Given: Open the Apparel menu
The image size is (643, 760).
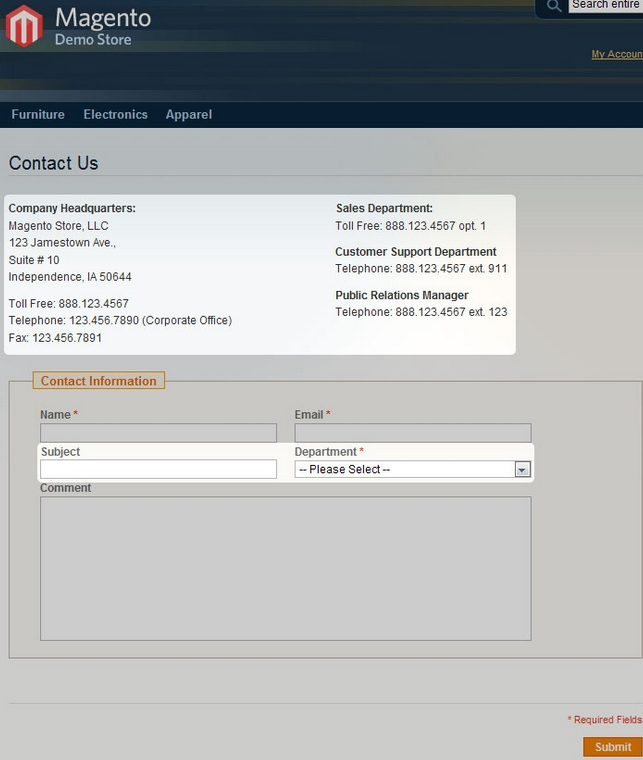Looking at the screenshot, I should click(188, 114).
